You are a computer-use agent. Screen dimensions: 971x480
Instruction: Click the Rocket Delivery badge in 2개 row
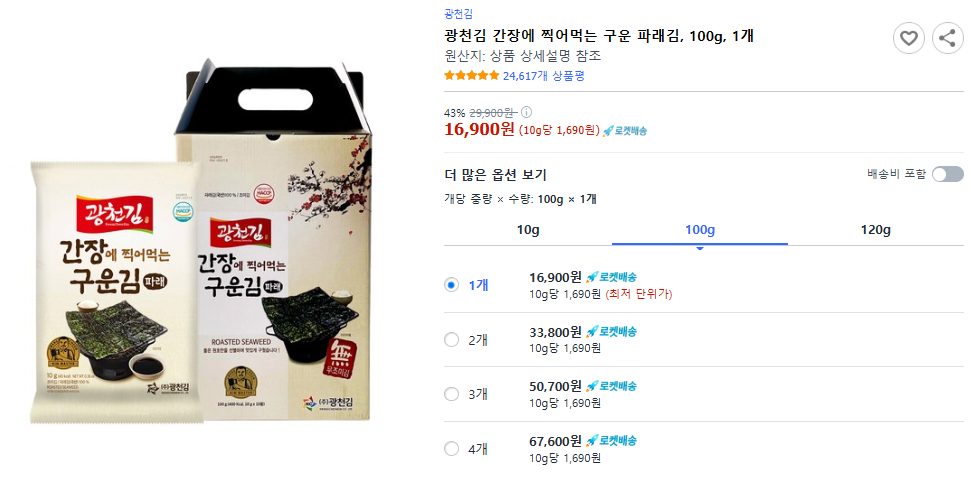pyautogui.click(x=611, y=332)
